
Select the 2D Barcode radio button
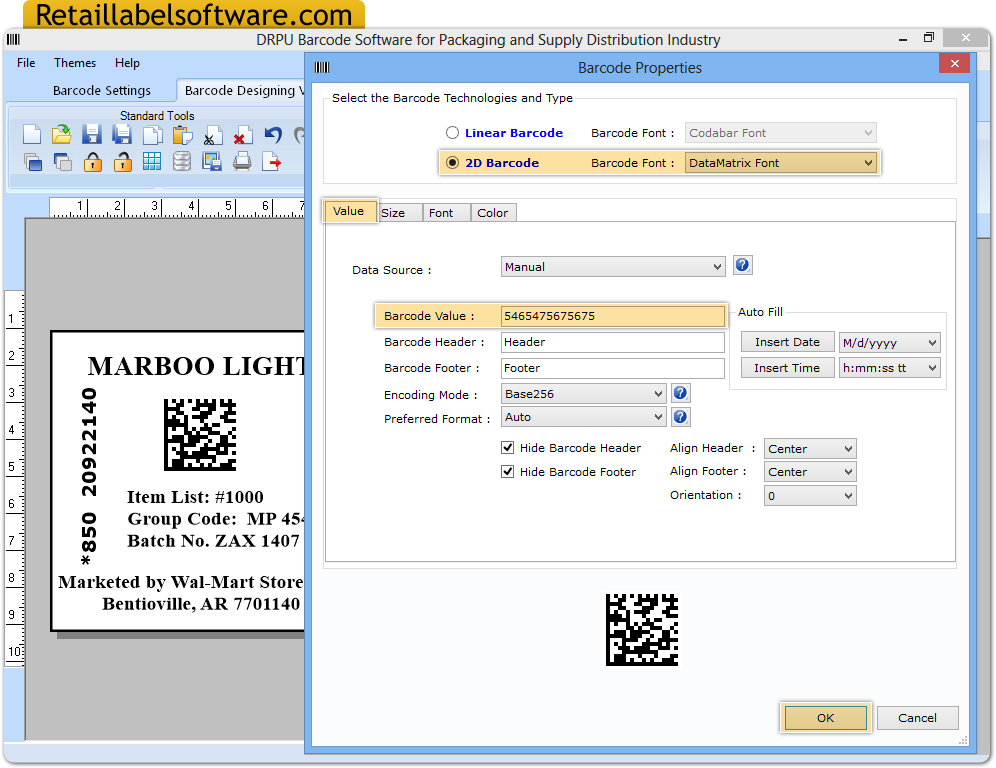[452, 163]
